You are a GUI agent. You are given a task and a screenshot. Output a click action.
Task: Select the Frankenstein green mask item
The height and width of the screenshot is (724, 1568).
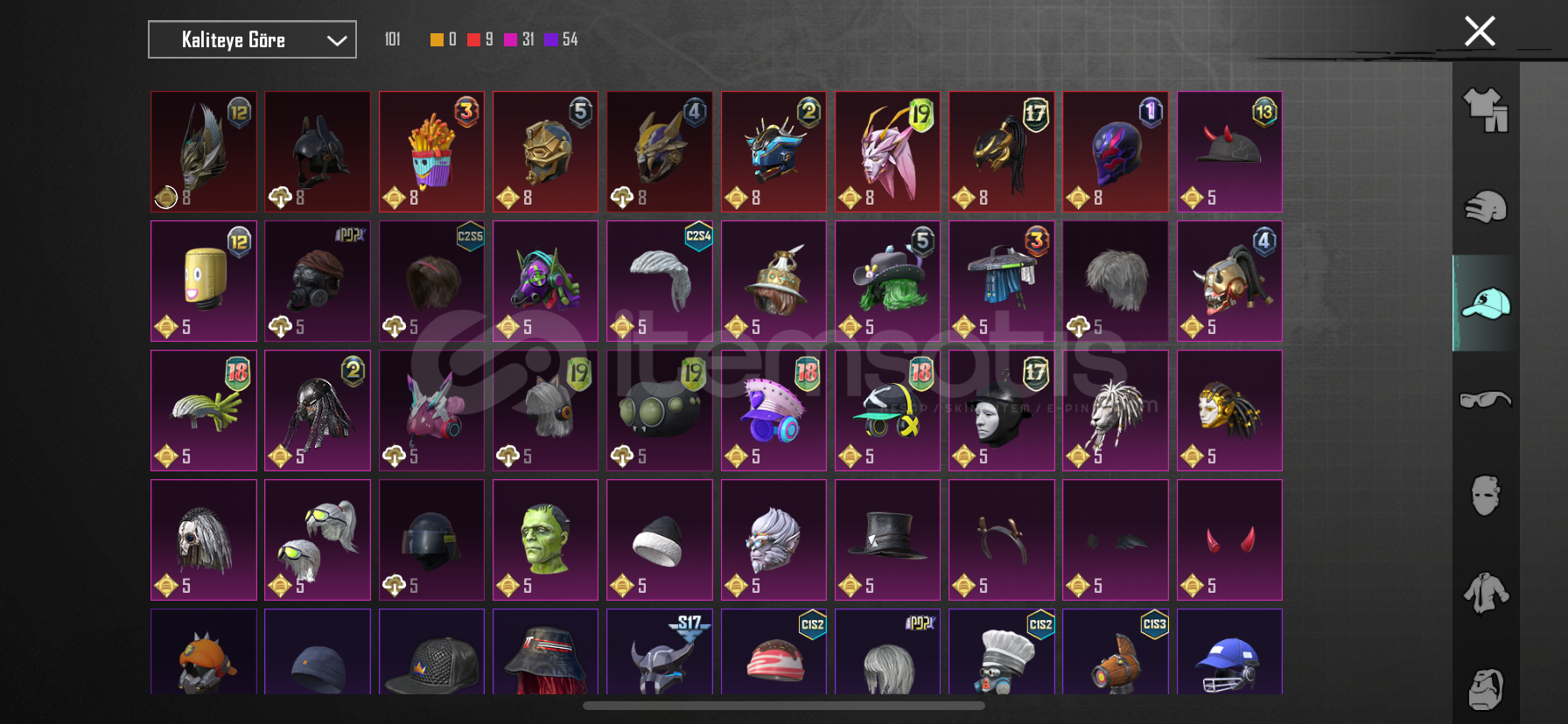pos(545,540)
